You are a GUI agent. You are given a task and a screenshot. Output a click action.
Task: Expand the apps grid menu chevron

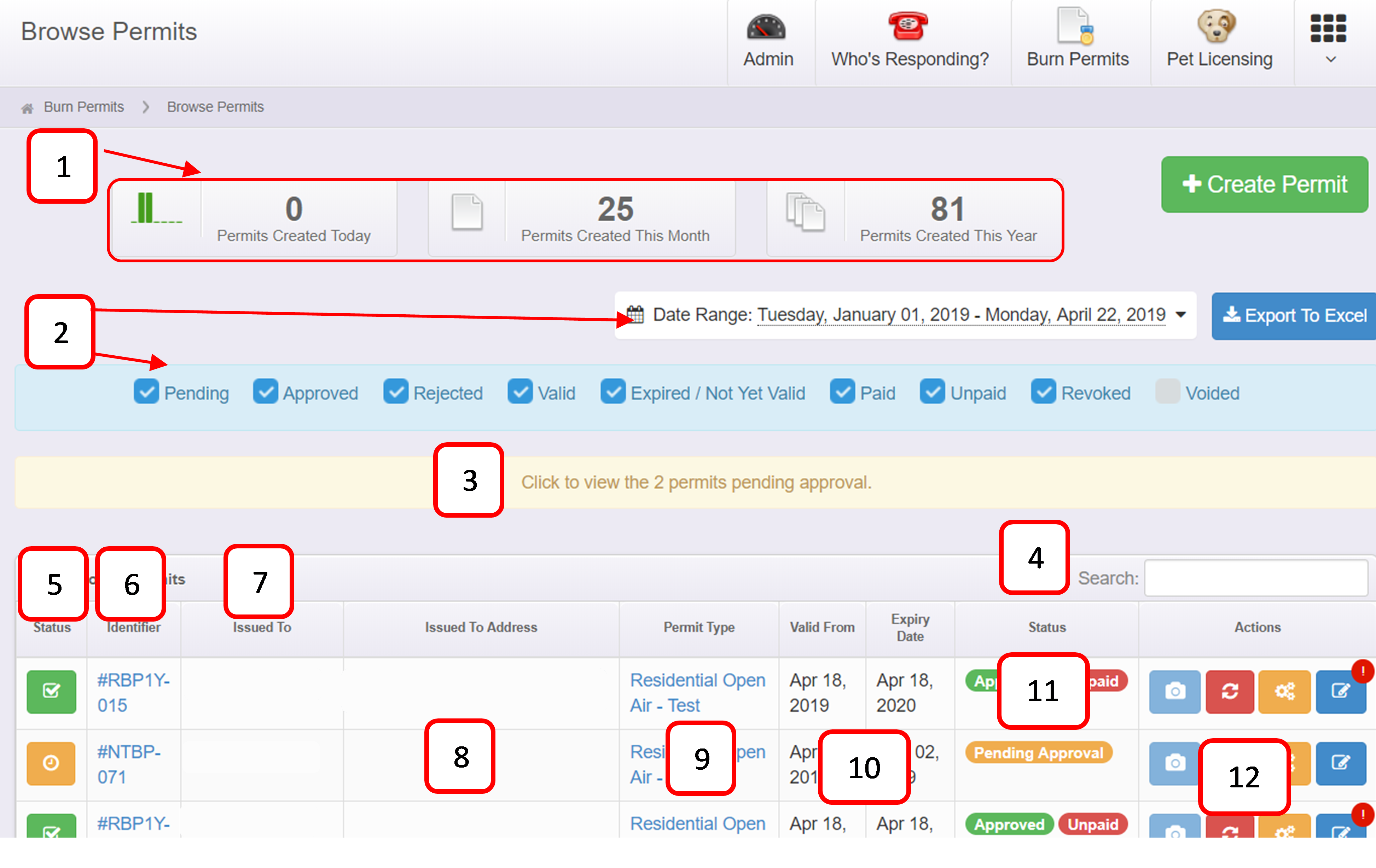pos(1330,59)
